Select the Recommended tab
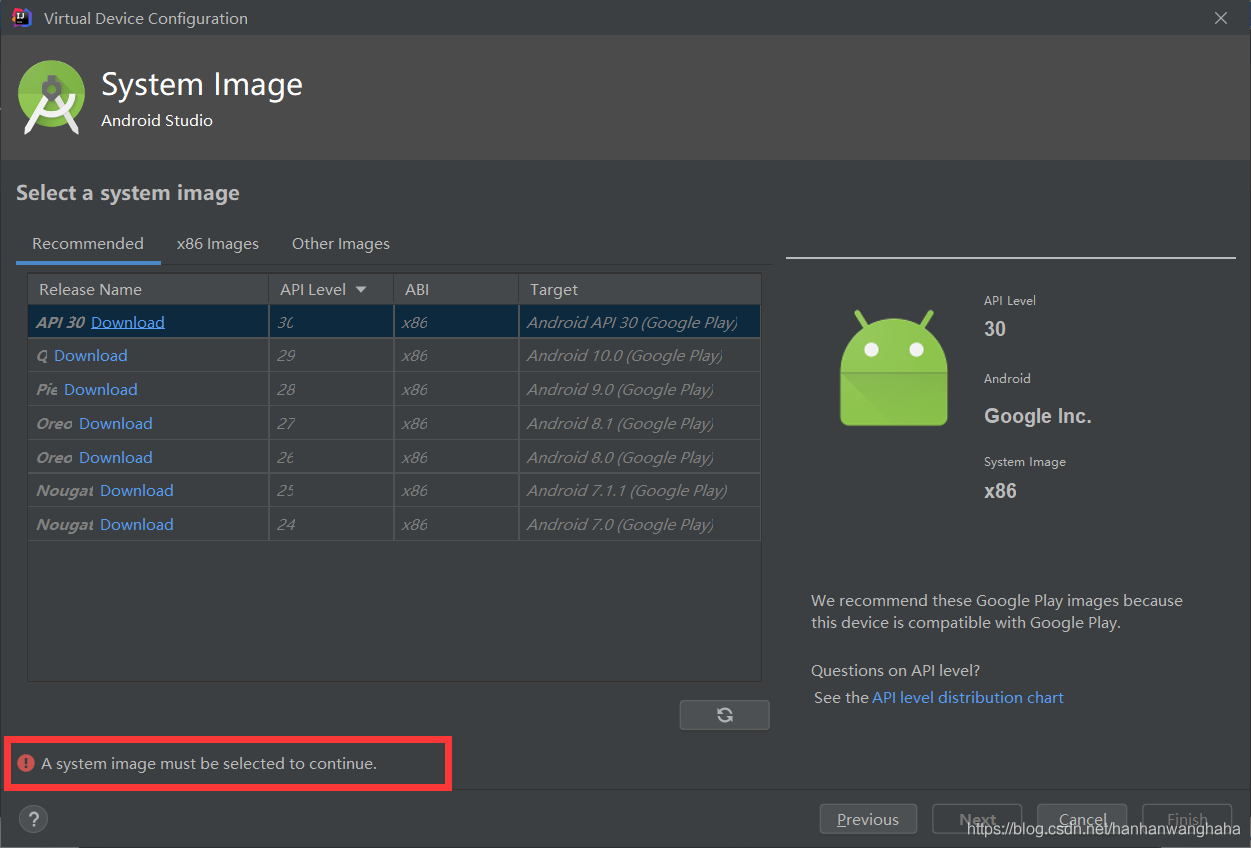This screenshot has height=848, width=1251. click(x=88, y=243)
